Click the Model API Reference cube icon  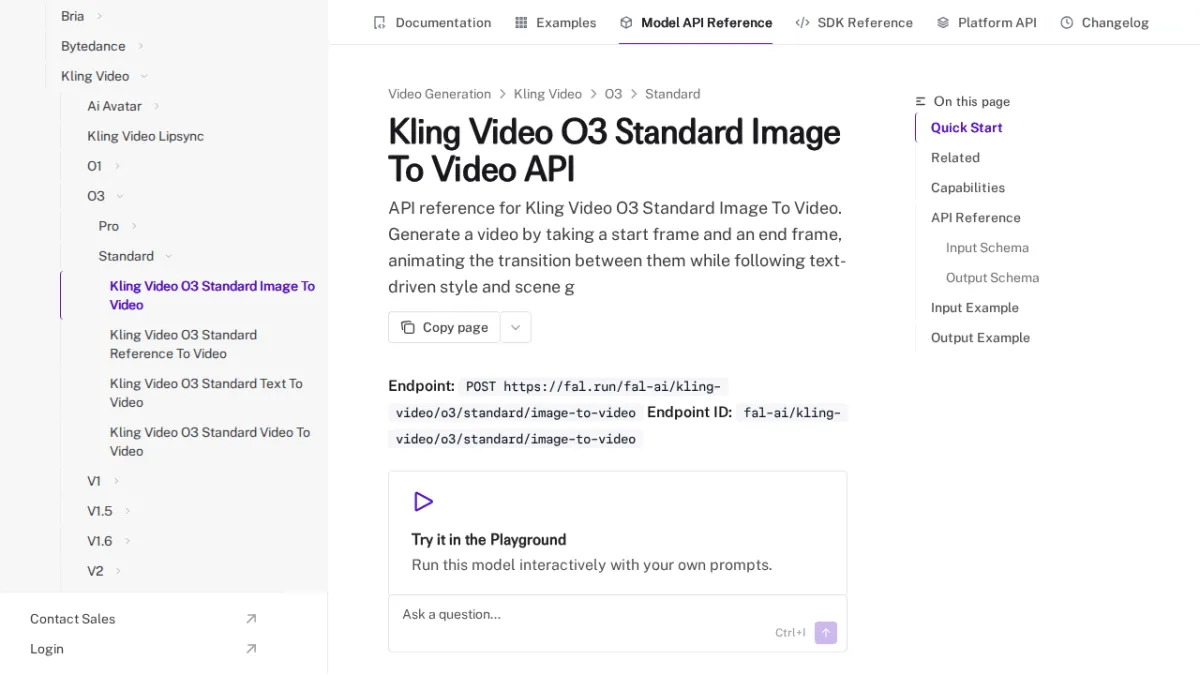coord(626,22)
